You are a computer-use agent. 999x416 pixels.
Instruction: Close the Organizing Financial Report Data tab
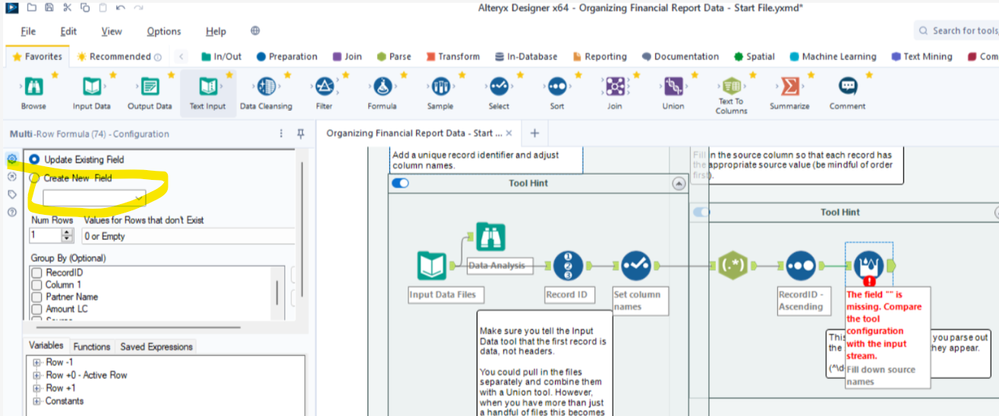coord(508,133)
